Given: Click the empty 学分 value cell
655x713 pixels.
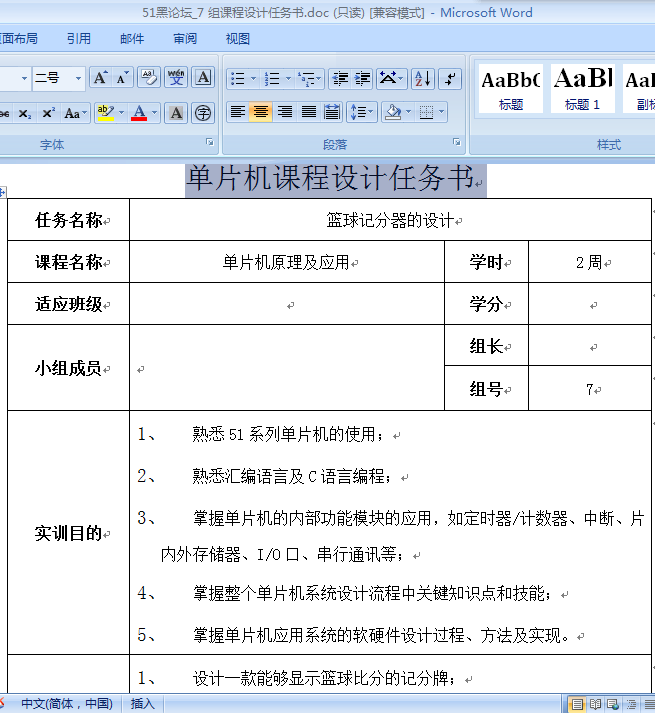Looking at the screenshot, I should coord(590,304).
